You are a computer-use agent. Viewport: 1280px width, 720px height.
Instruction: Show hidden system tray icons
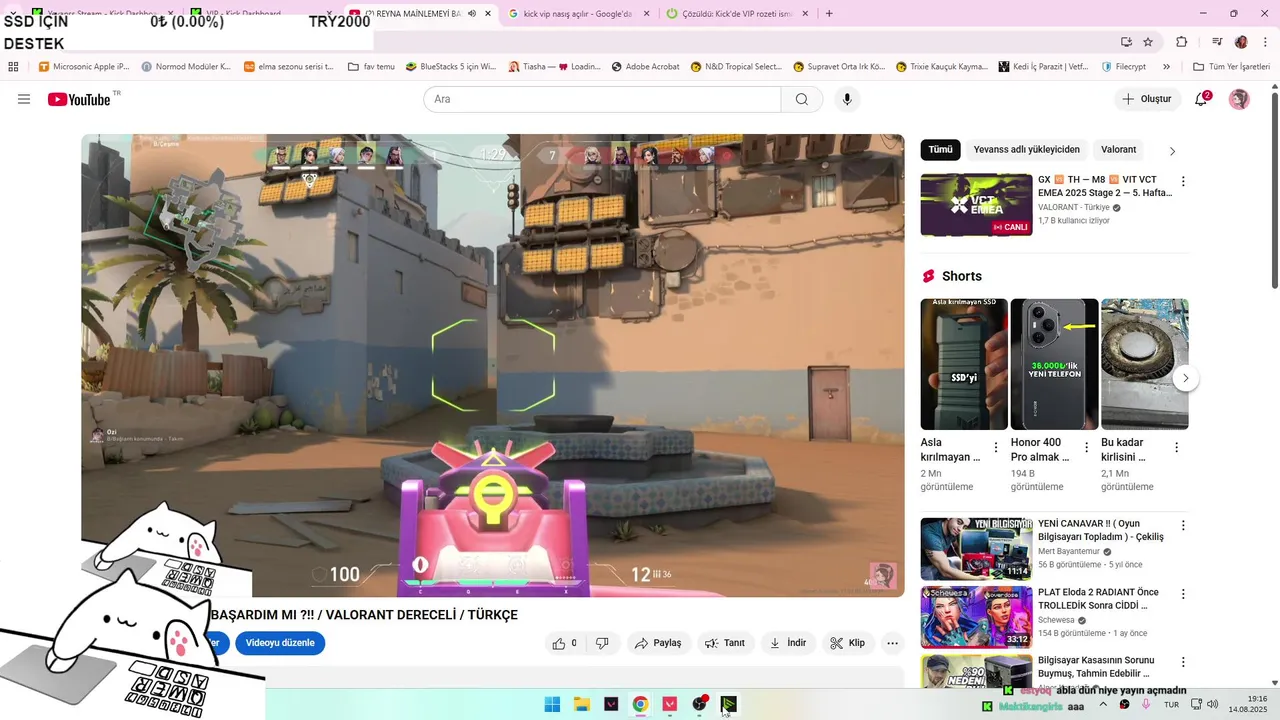tap(1105, 704)
